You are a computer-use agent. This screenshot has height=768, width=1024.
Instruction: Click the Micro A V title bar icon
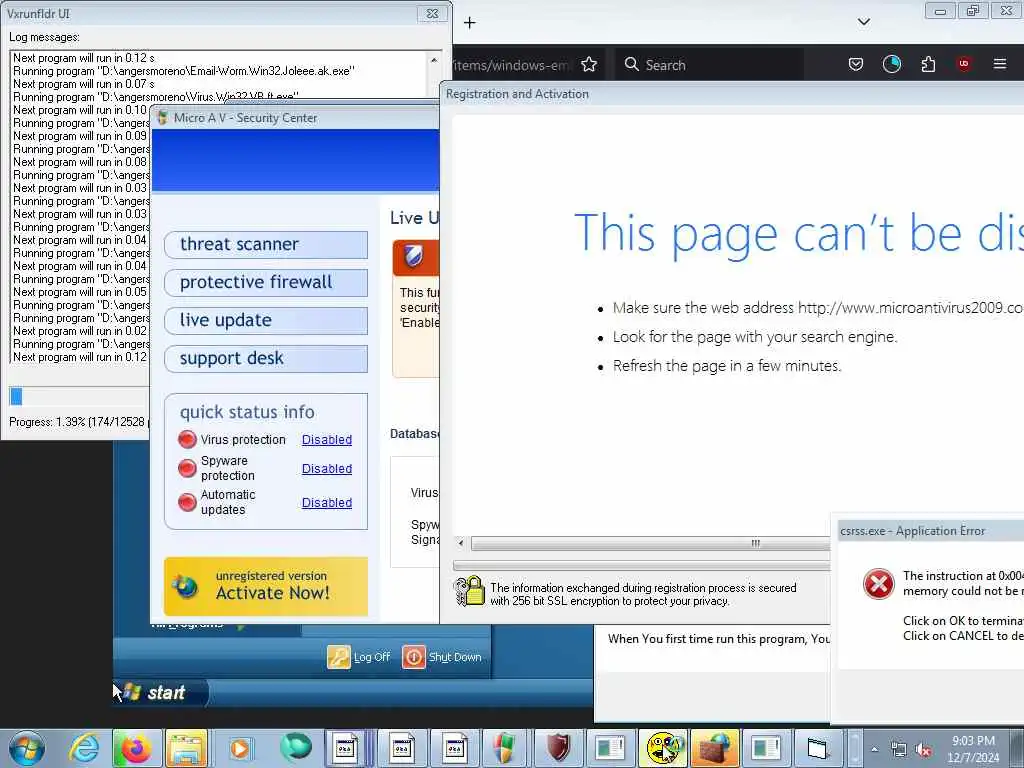(163, 118)
